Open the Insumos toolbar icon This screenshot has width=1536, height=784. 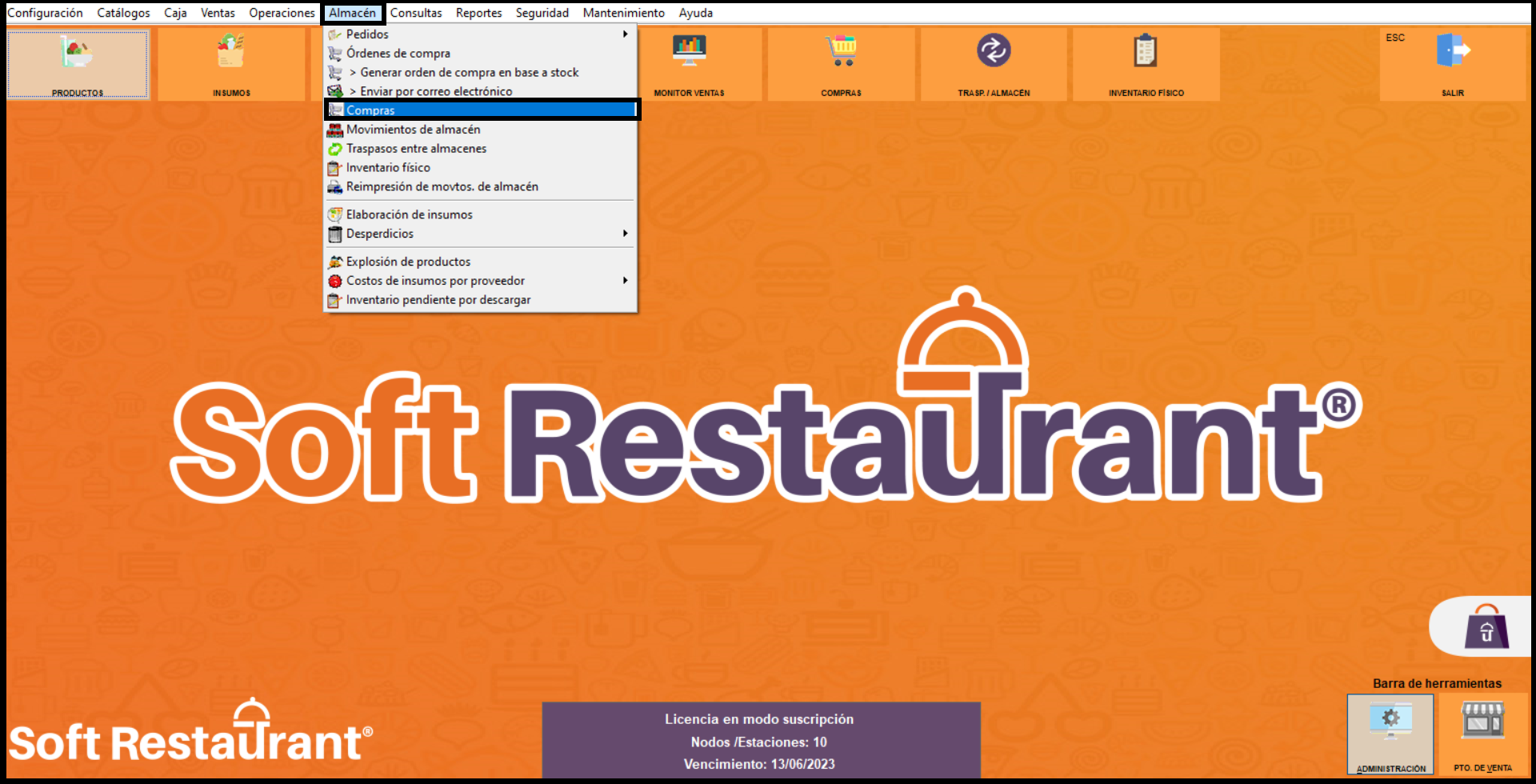tap(231, 51)
